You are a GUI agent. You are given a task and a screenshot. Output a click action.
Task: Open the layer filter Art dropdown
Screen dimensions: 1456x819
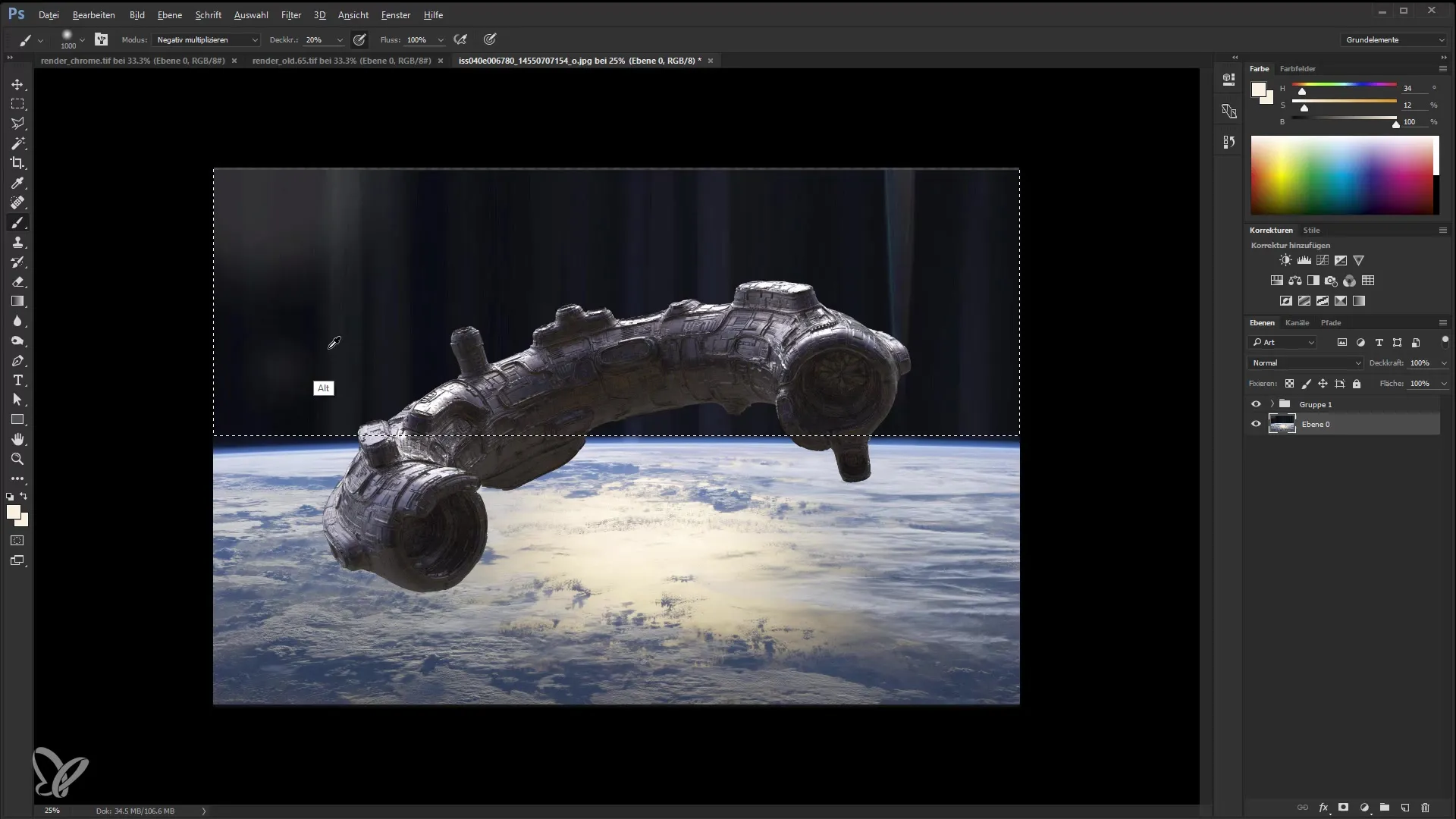1282,343
